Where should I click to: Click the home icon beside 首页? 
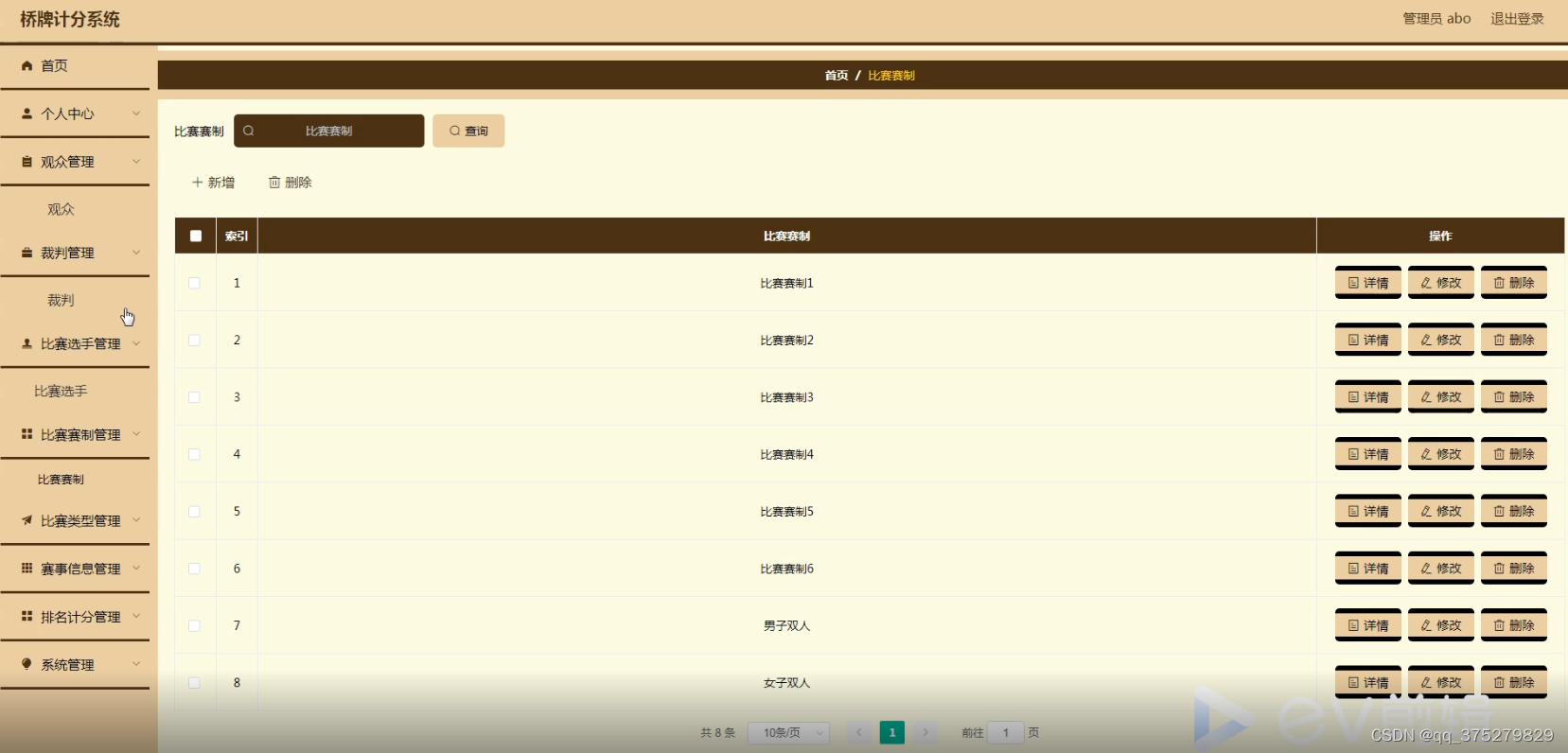(x=27, y=66)
